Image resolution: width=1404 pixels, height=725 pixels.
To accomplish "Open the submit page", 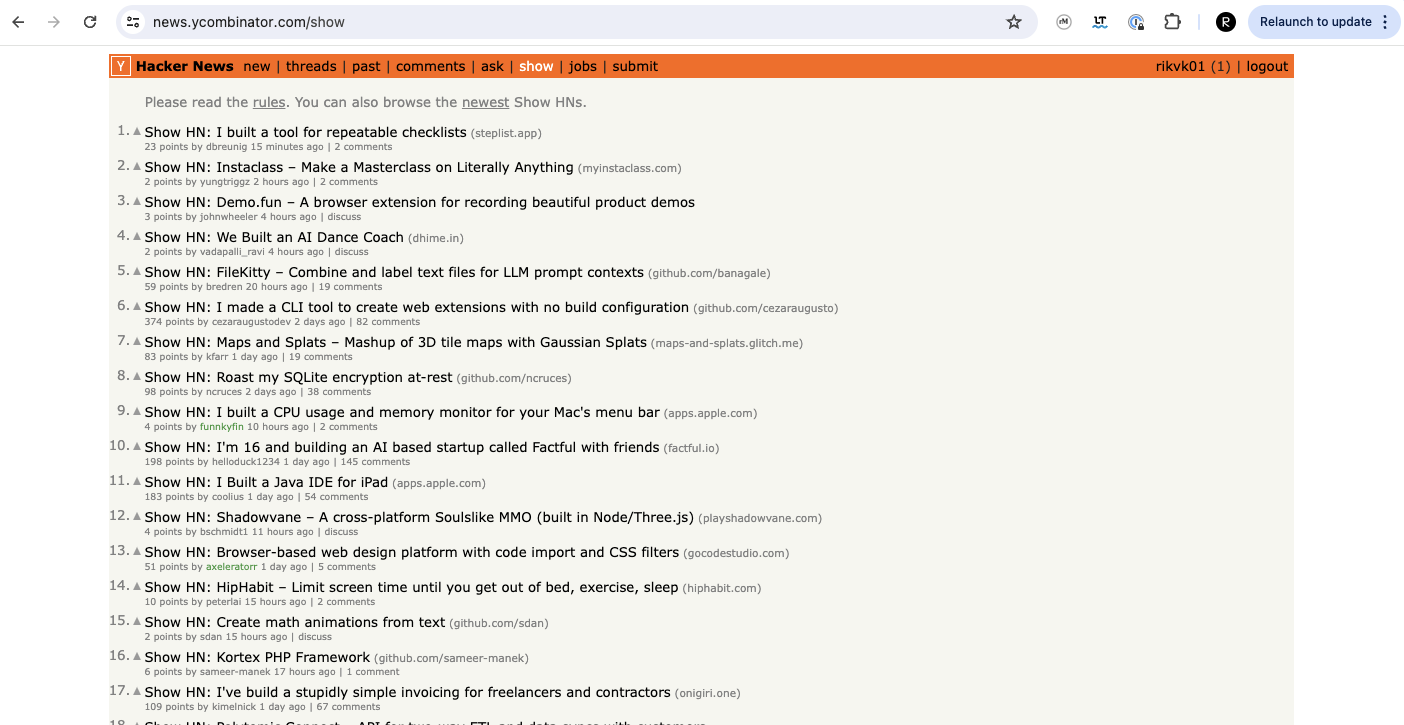I will pyautogui.click(x=635, y=66).
